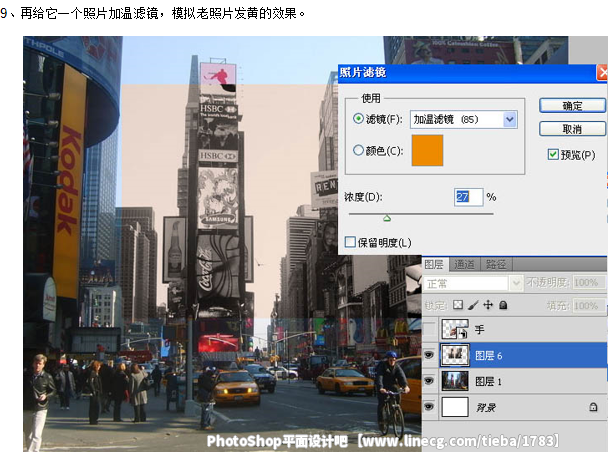Click the 浓度 slider handle
615x460 pixels.
coord(387,218)
